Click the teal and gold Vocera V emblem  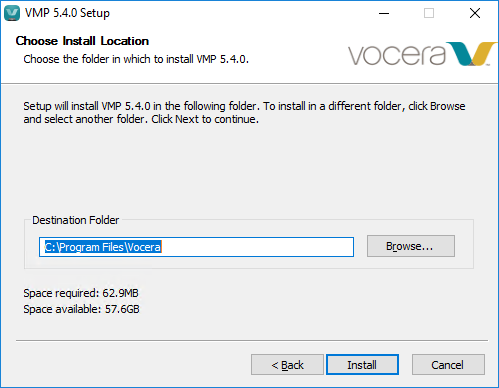tap(471, 54)
